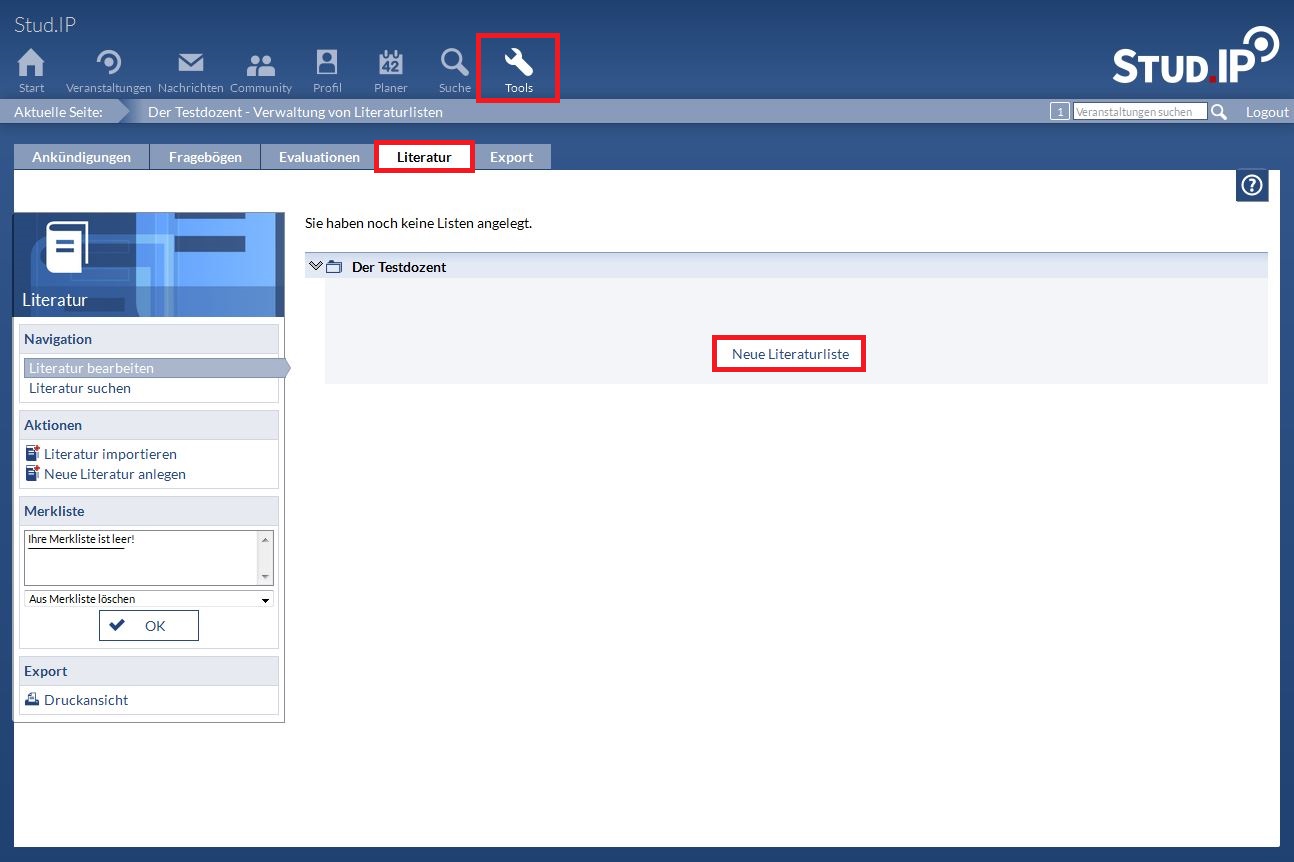The width and height of the screenshot is (1294, 862).
Task: Click the Merkliste scrollbar down arrow
Action: 265,577
